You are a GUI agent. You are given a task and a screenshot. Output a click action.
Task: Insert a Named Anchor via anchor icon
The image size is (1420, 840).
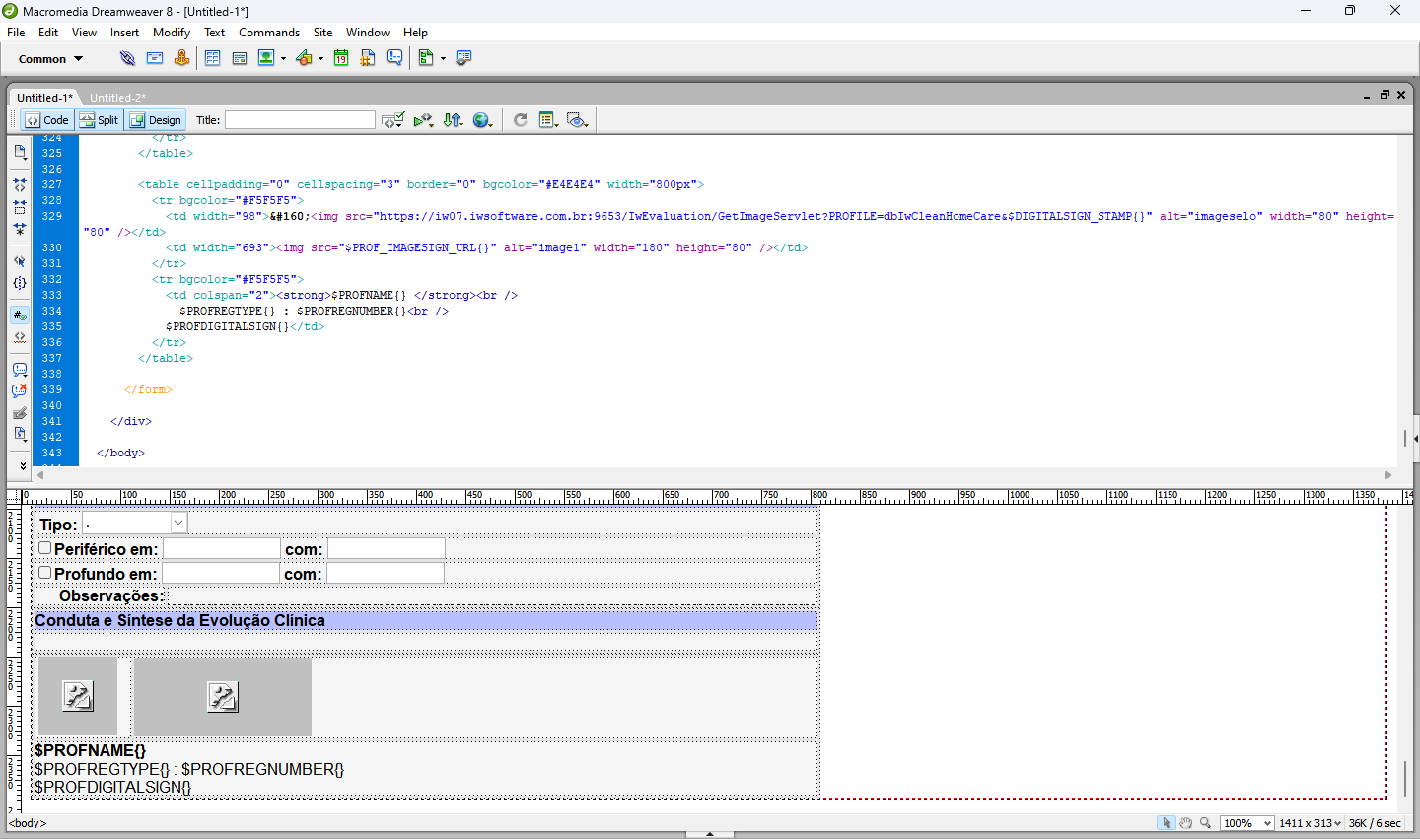[x=181, y=58]
